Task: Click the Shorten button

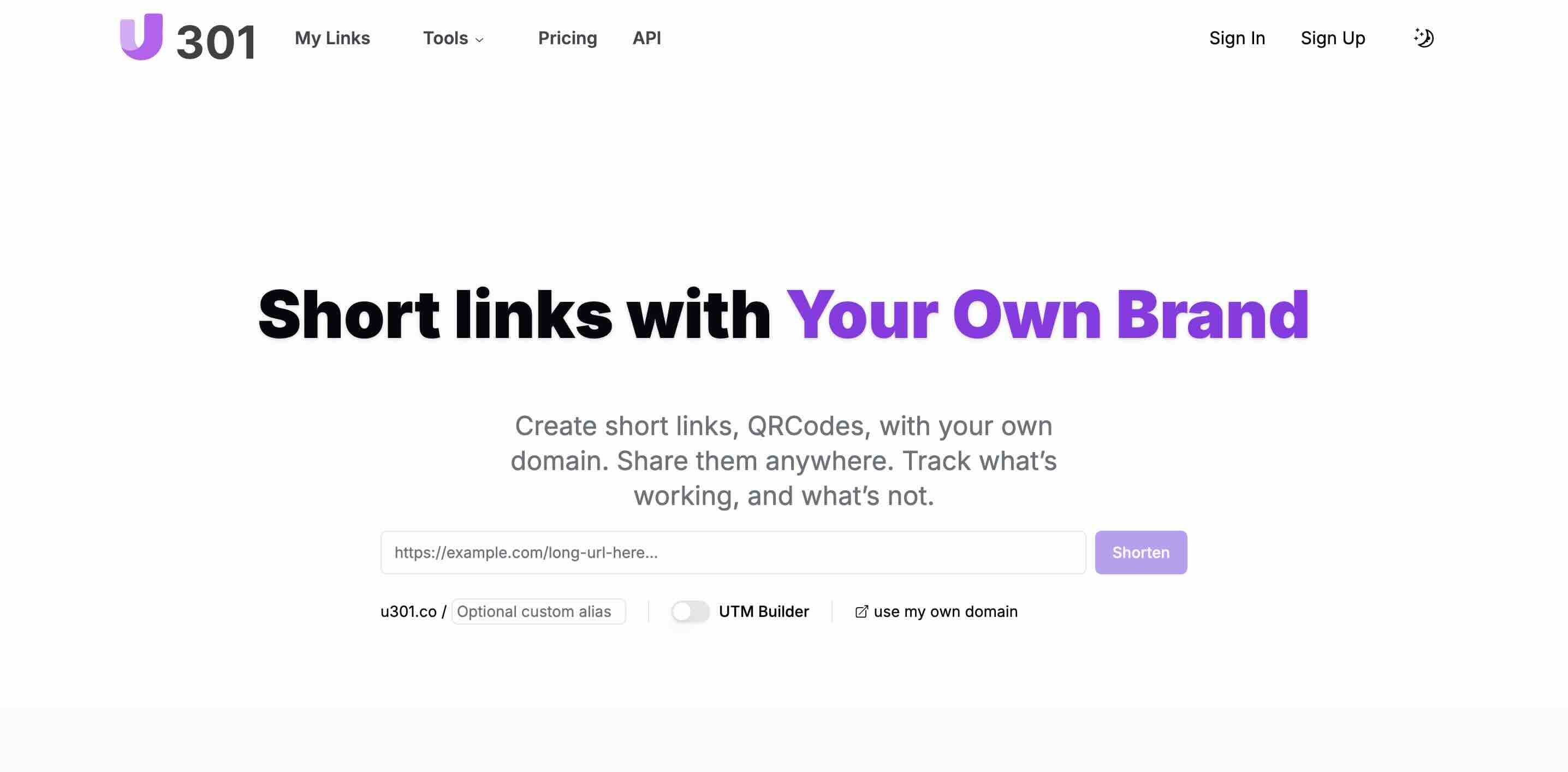Action: pyautogui.click(x=1141, y=552)
